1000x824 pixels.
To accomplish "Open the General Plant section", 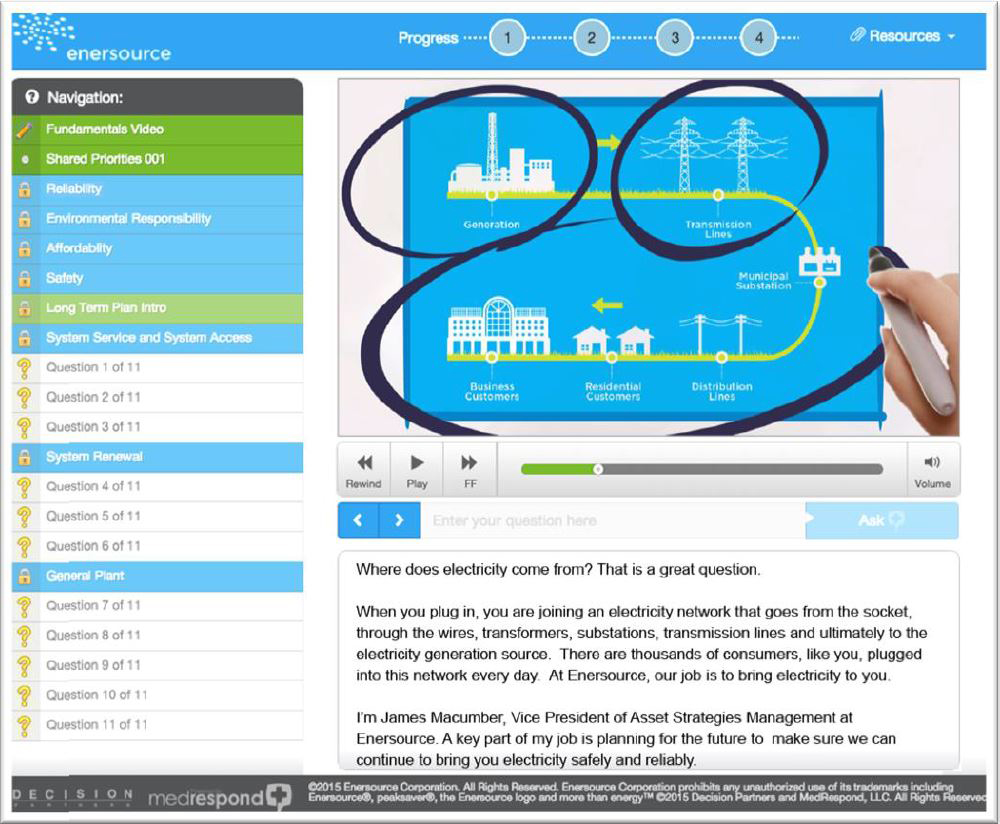I will (158, 576).
